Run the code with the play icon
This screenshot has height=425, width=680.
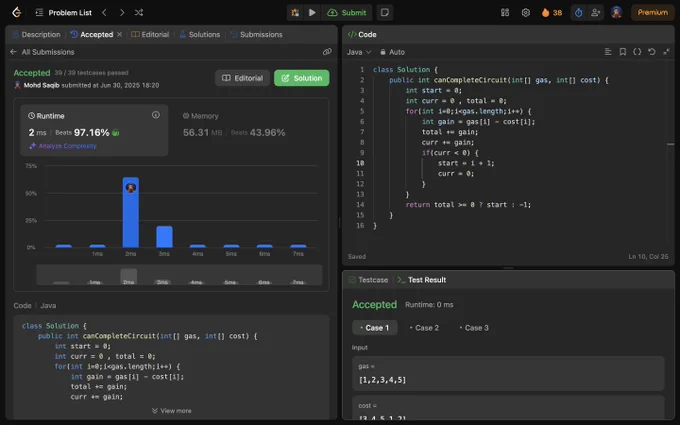tap(312, 13)
